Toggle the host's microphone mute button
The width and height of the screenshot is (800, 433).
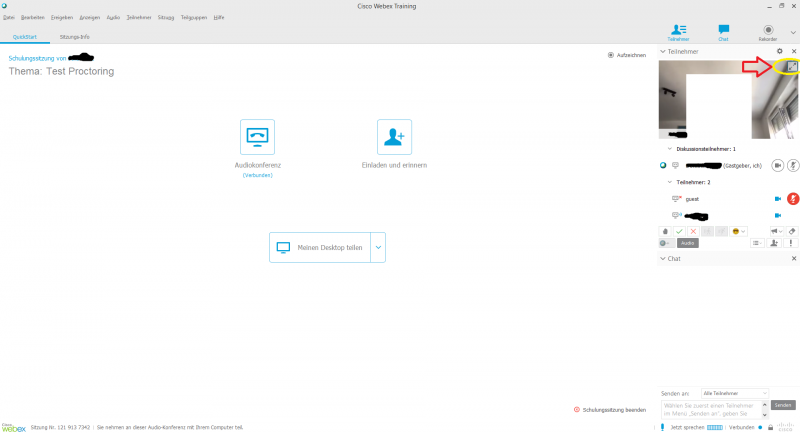coord(793,165)
